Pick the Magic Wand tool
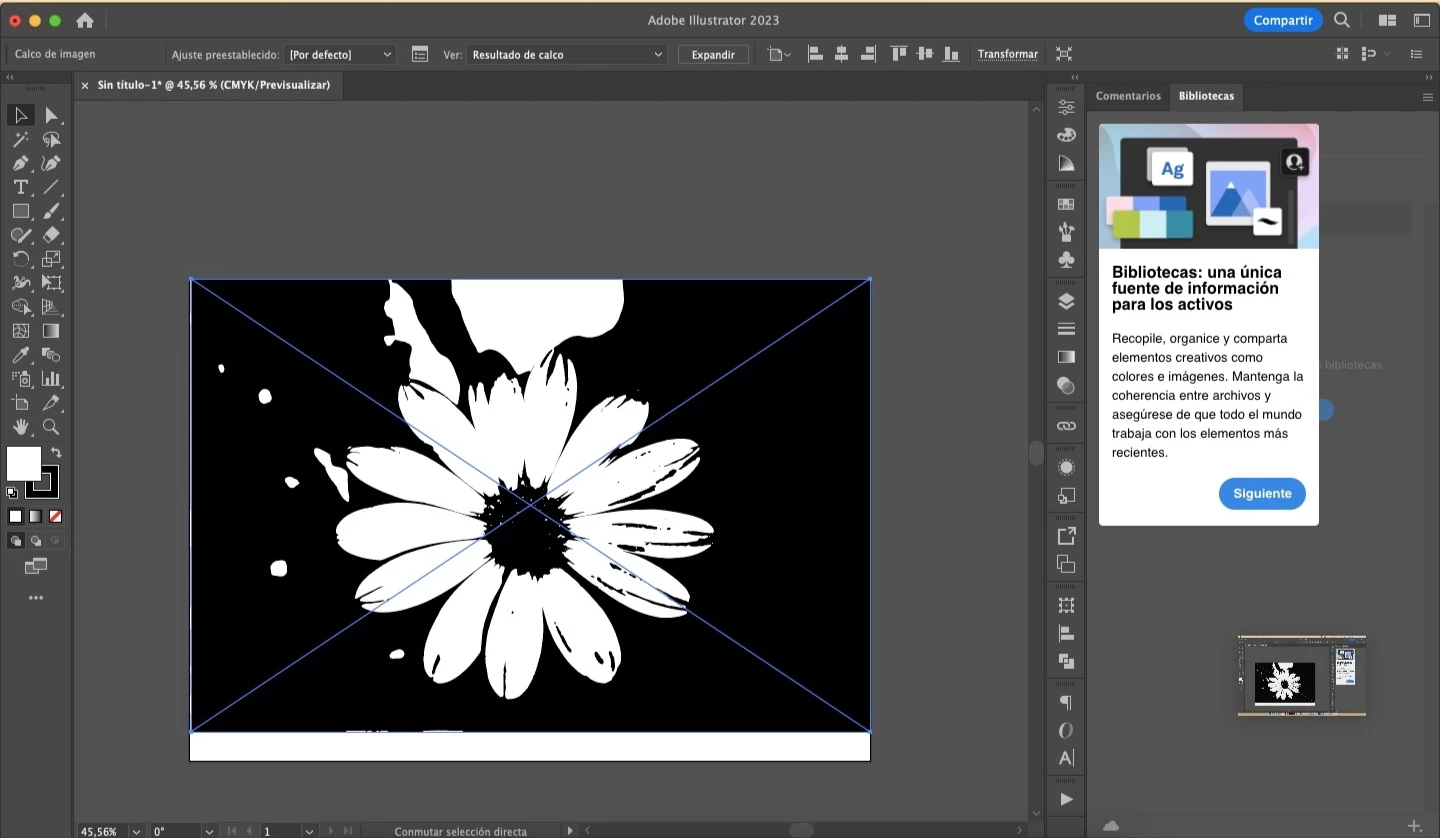The width and height of the screenshot is (1440, 838). click(20, 139)
